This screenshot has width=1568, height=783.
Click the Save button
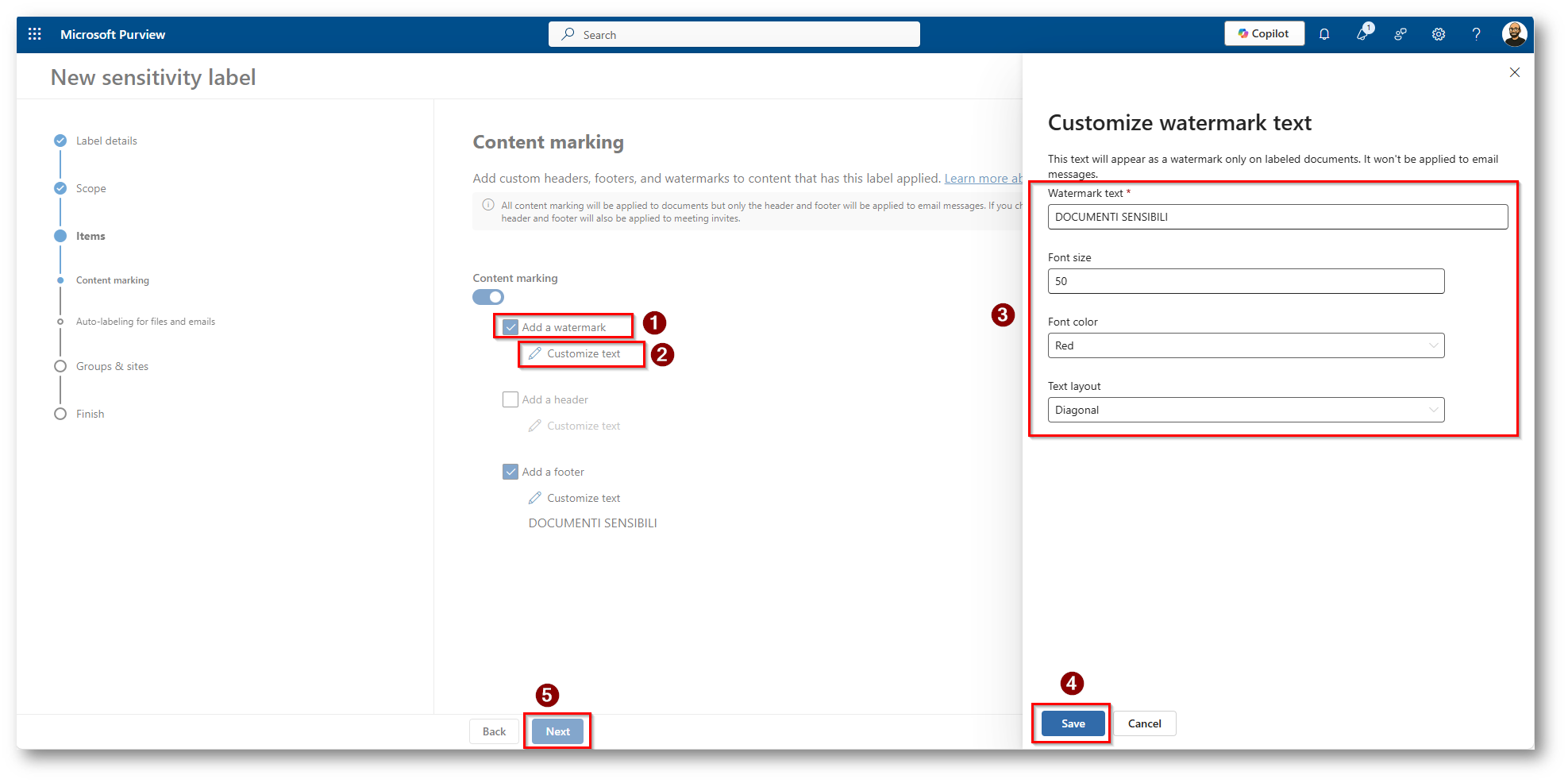click(x=1073, y=723)
